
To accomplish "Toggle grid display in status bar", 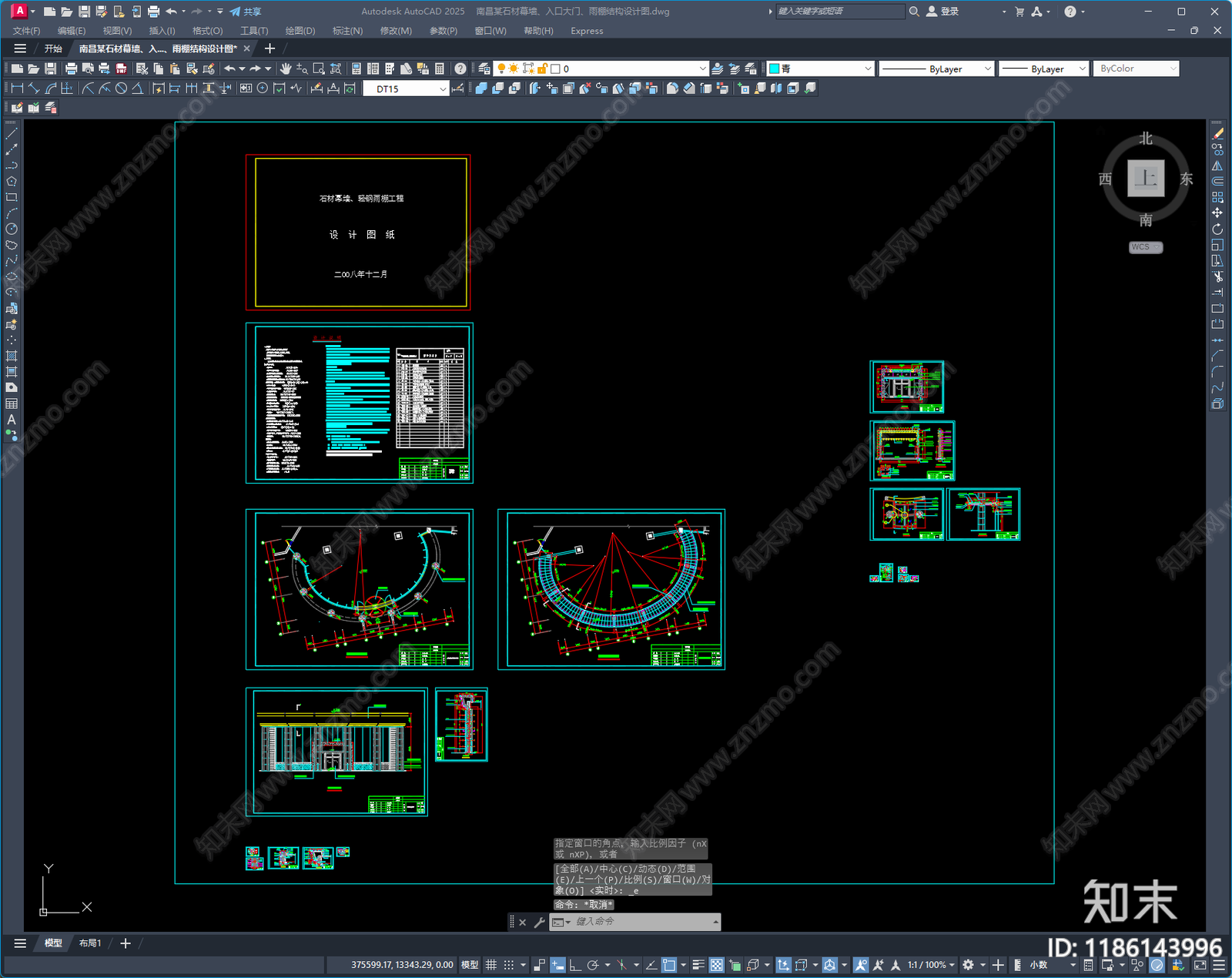I will click(x=490, y=965).
